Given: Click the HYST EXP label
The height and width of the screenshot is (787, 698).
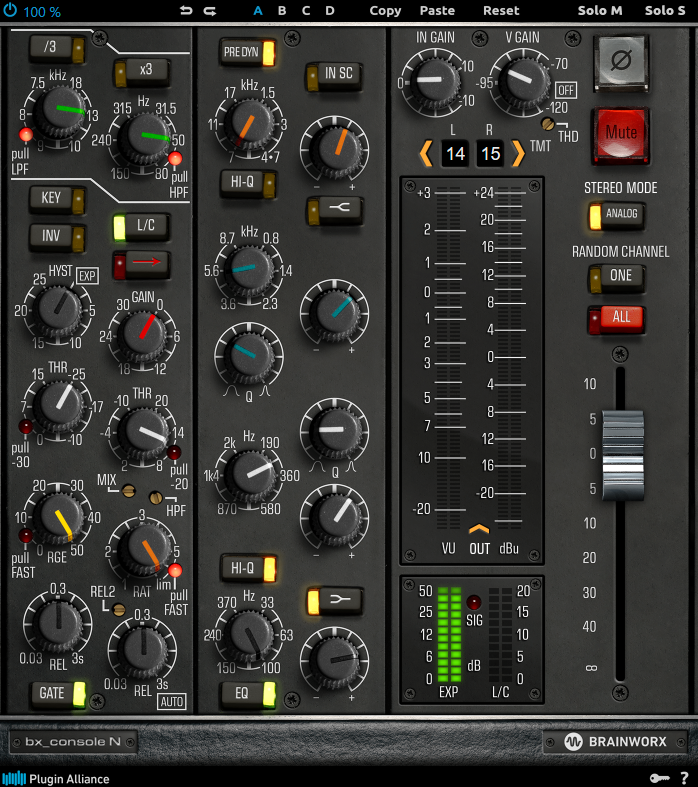Looking at the screenshot, I should click(87, 276).
